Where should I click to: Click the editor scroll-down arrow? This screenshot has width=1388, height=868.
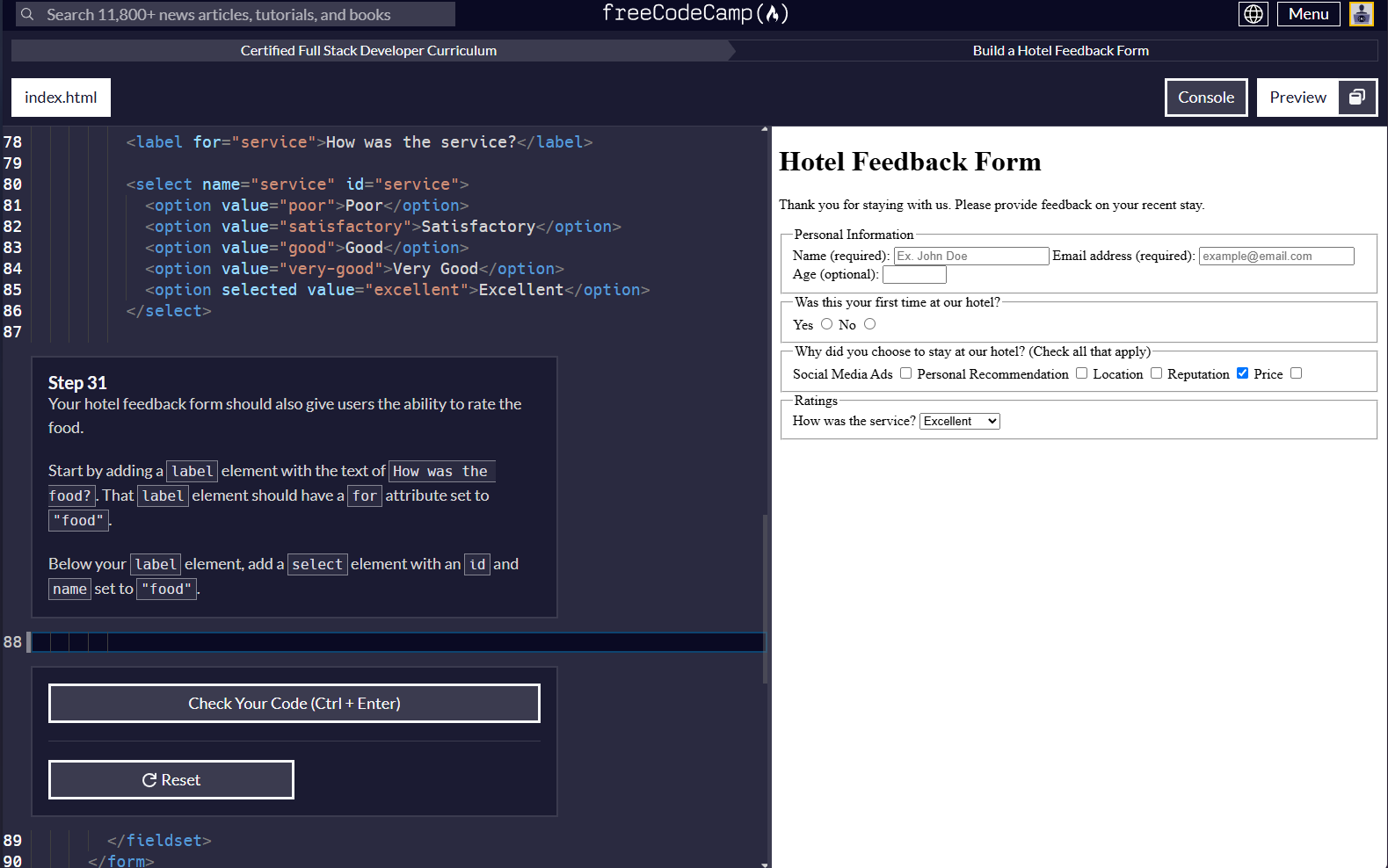[x=765, y=864]
